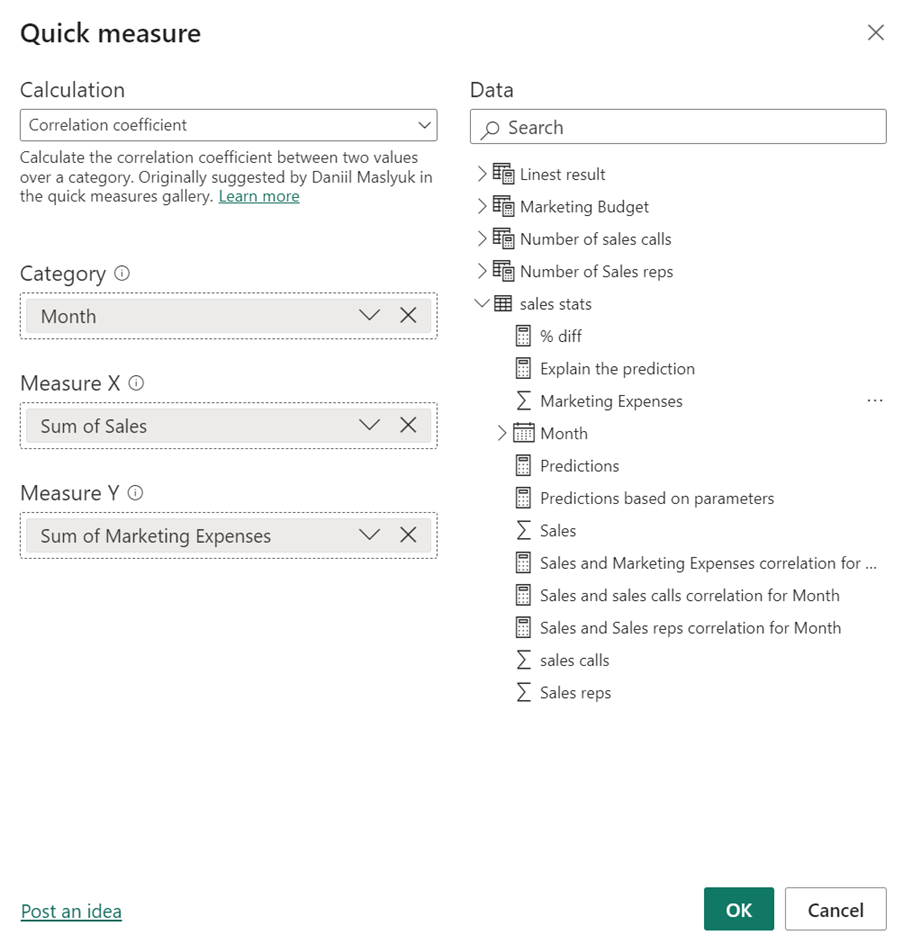Click the Predictions measure calculator icon
Viewport: 903px width, 944px height.
coord(523,466)
